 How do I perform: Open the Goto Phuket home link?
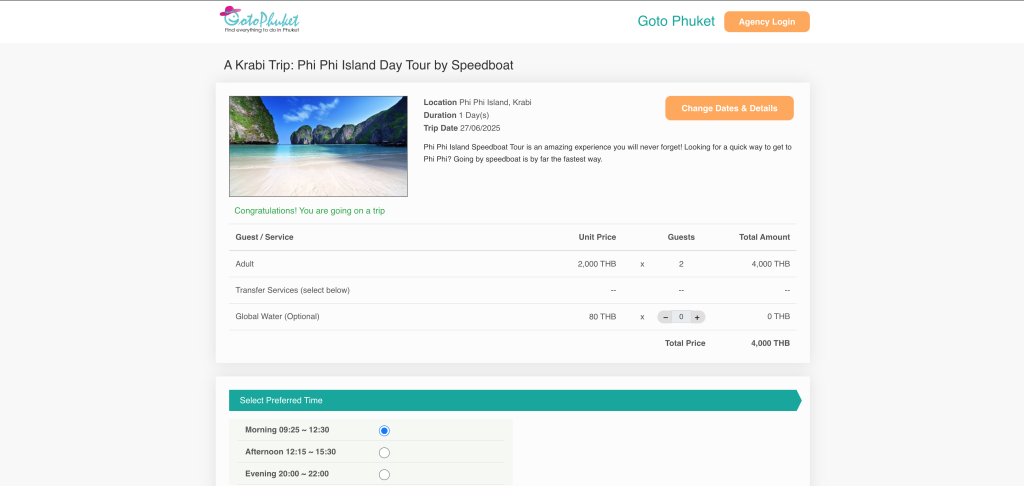[676, 21]
